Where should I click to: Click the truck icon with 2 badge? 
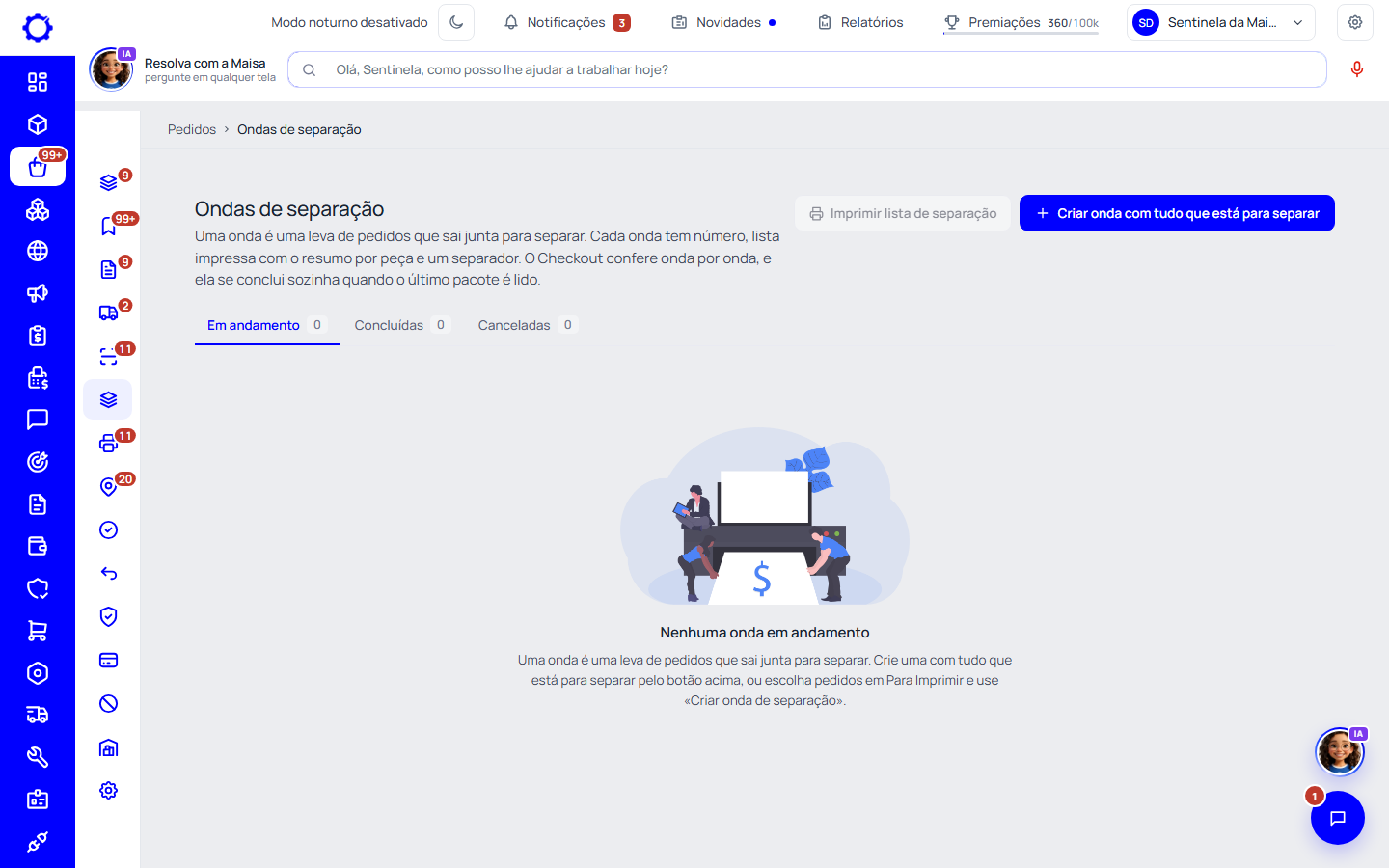[109, 312]
